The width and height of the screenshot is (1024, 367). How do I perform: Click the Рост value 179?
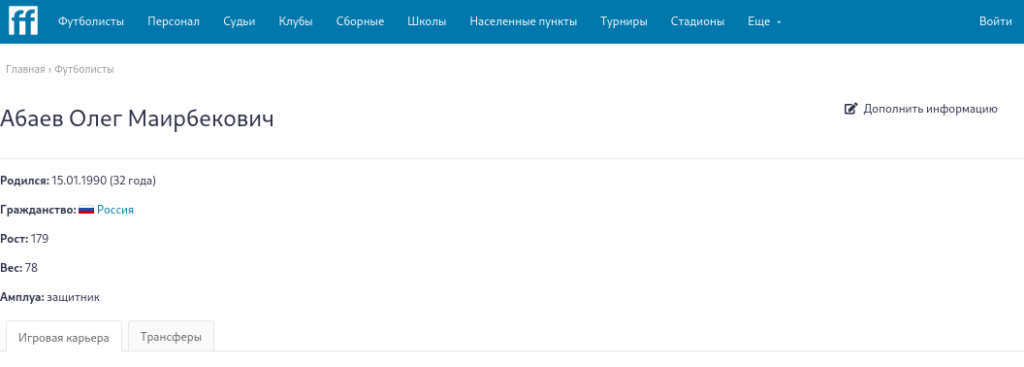coord(40,239)
